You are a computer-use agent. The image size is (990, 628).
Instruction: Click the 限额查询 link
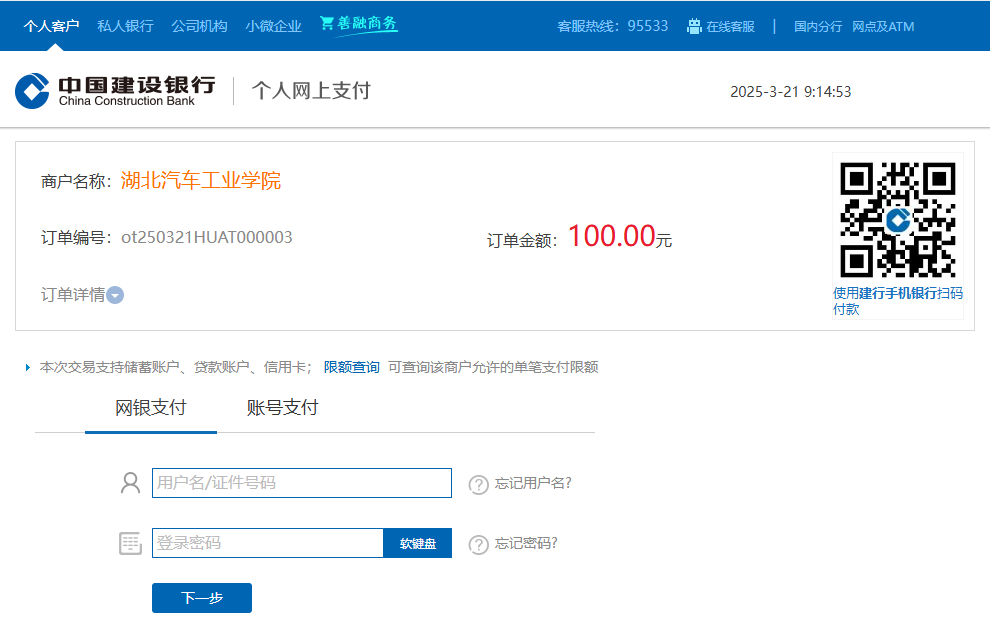352,367
